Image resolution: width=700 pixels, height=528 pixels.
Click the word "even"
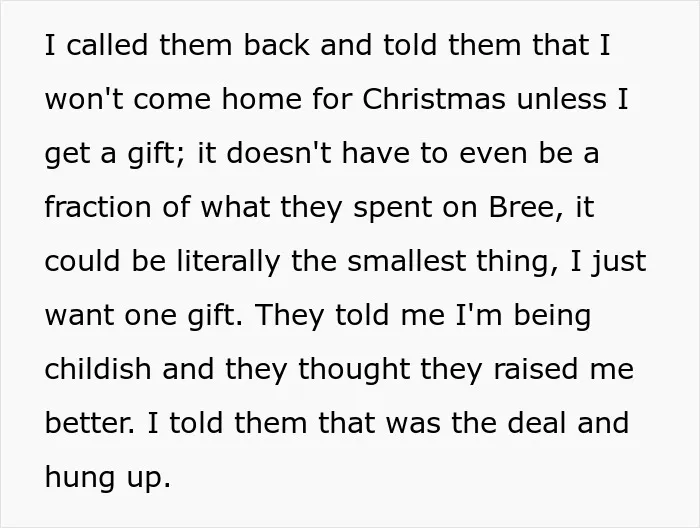click(493, 154)
